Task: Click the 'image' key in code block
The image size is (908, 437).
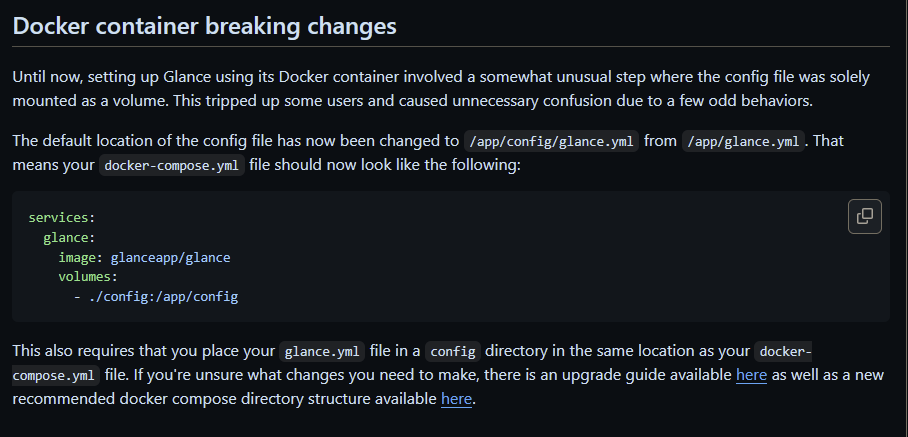Action: [x=77, y=258]
